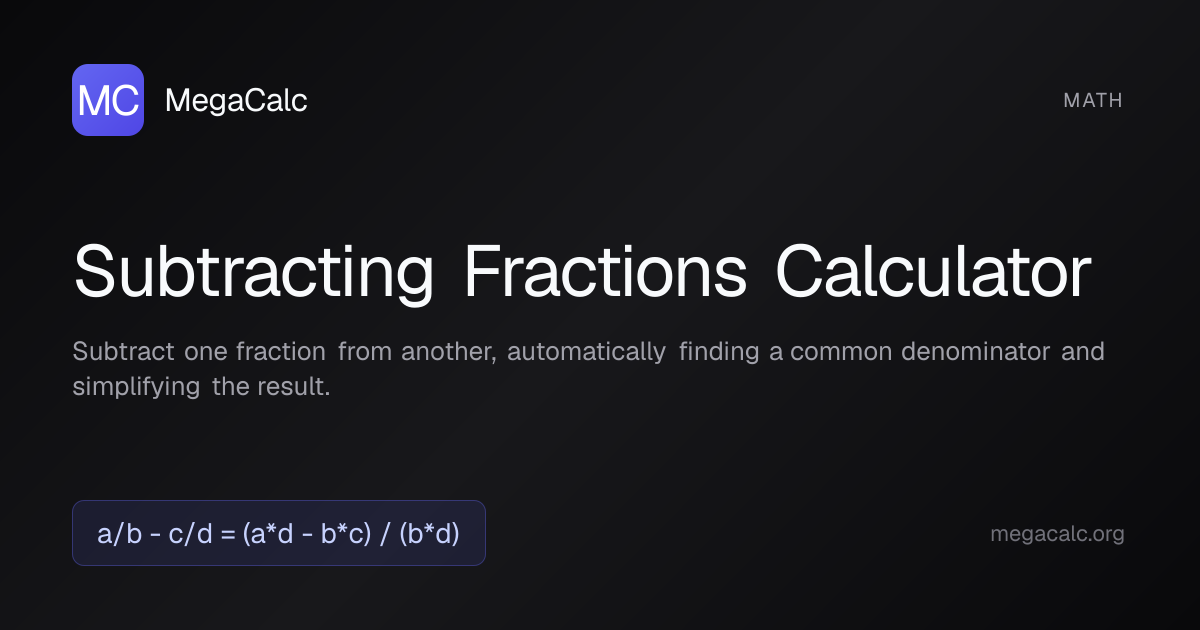The image size is (1200, 630).
Task: Click the (a*d - b*c) numerator expression
Action: coord(307,534)
